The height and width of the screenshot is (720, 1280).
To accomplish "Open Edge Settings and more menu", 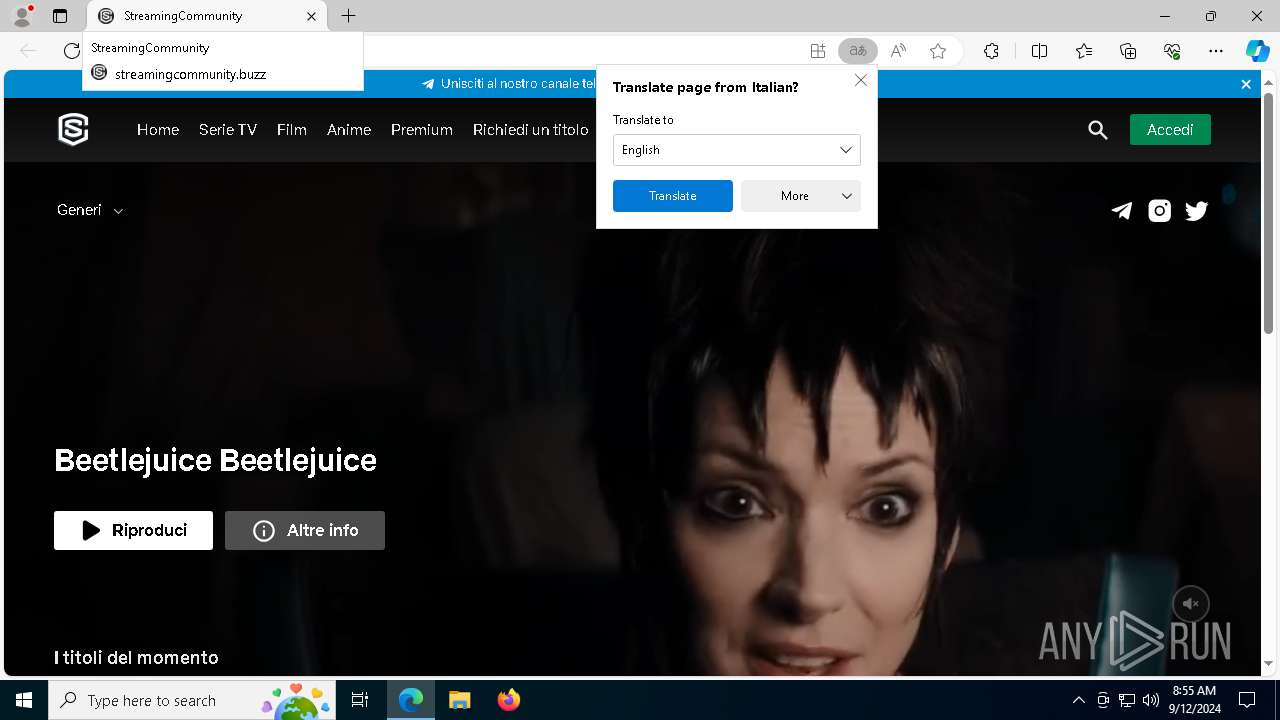I will 1216,51.
